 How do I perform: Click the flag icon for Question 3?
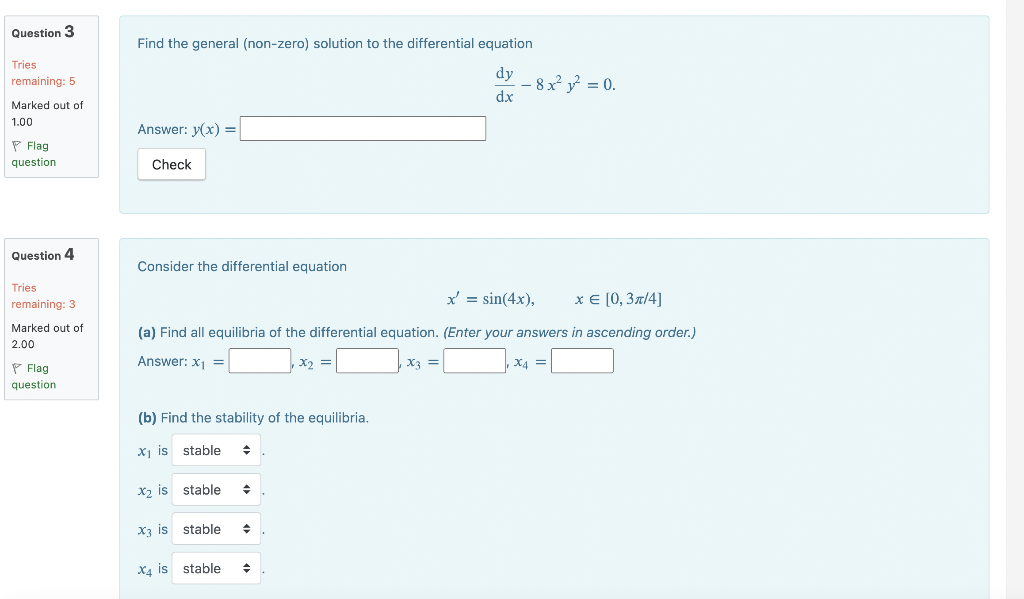click(x=17, y=145)
